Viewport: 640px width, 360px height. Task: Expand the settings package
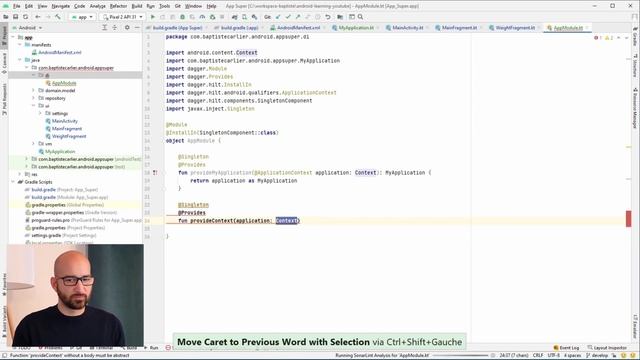coord(40,113)
